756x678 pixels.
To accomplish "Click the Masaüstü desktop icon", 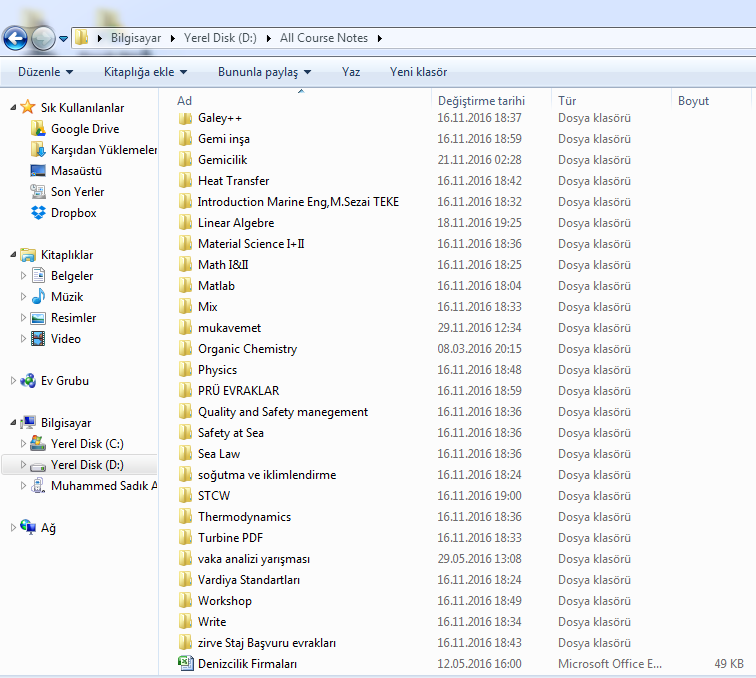I will point(38,171).
